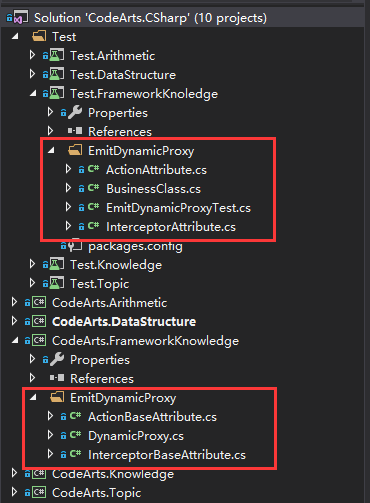
Task: Select the Test.Knowledge project
Action: [x=116, y=265]
